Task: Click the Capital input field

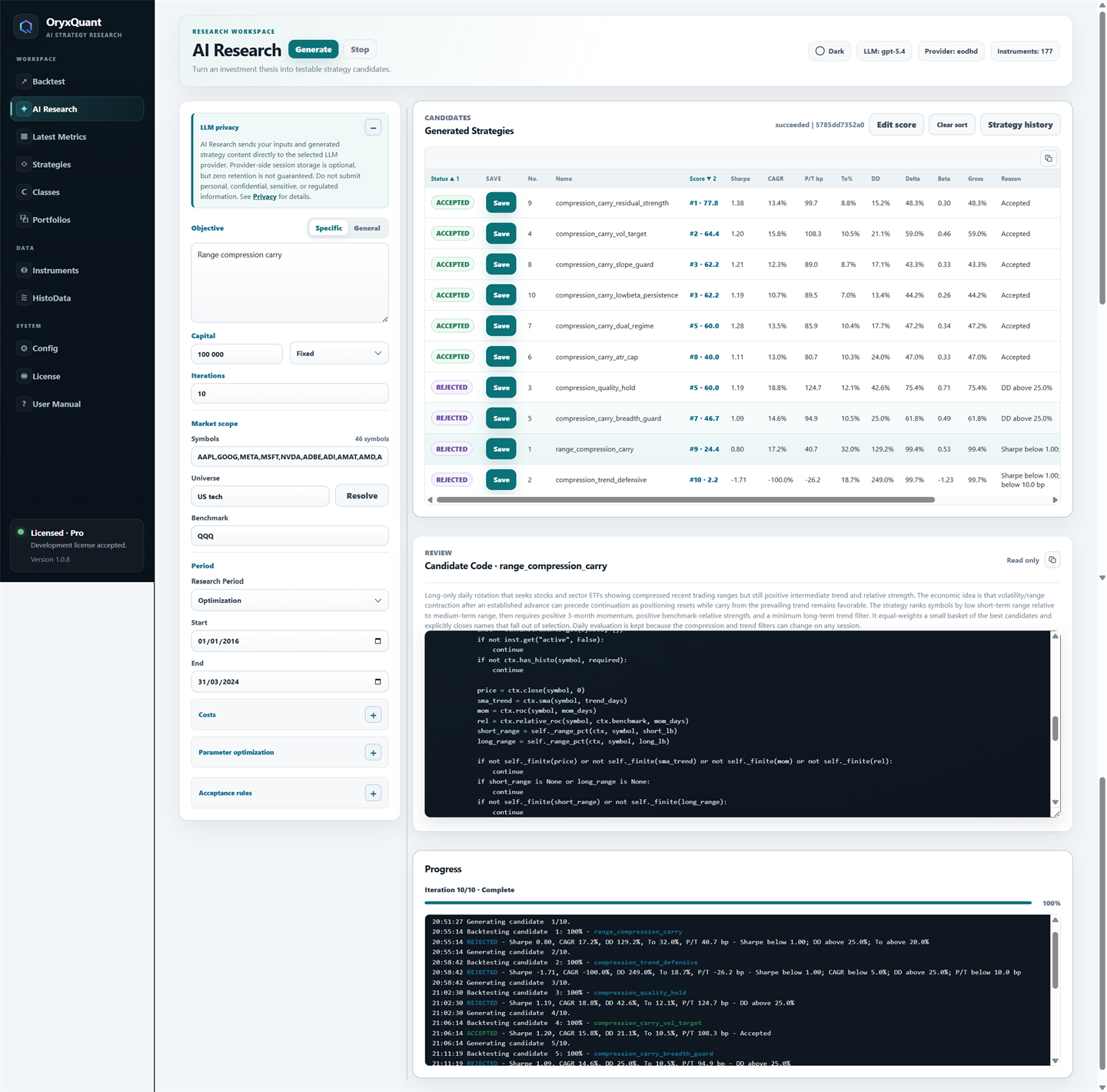Action: [237, 354]
